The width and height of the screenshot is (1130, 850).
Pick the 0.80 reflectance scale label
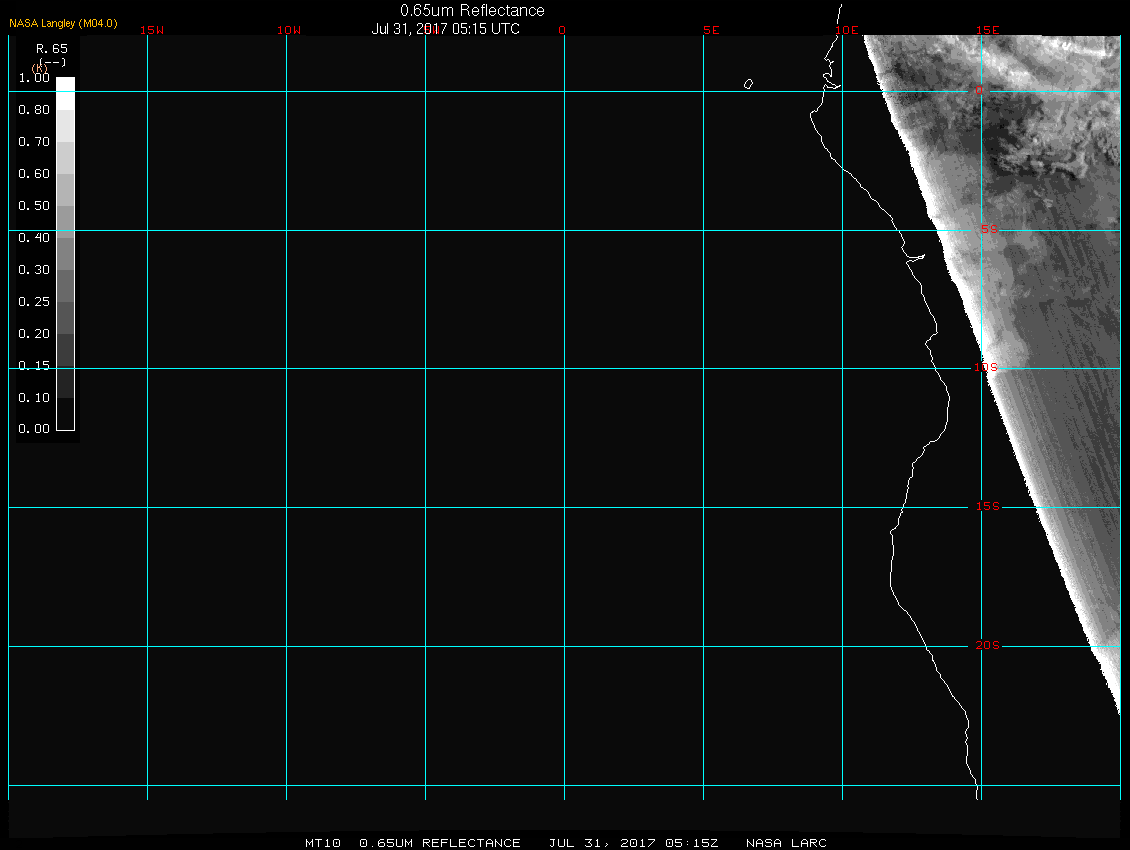point(34,110)
